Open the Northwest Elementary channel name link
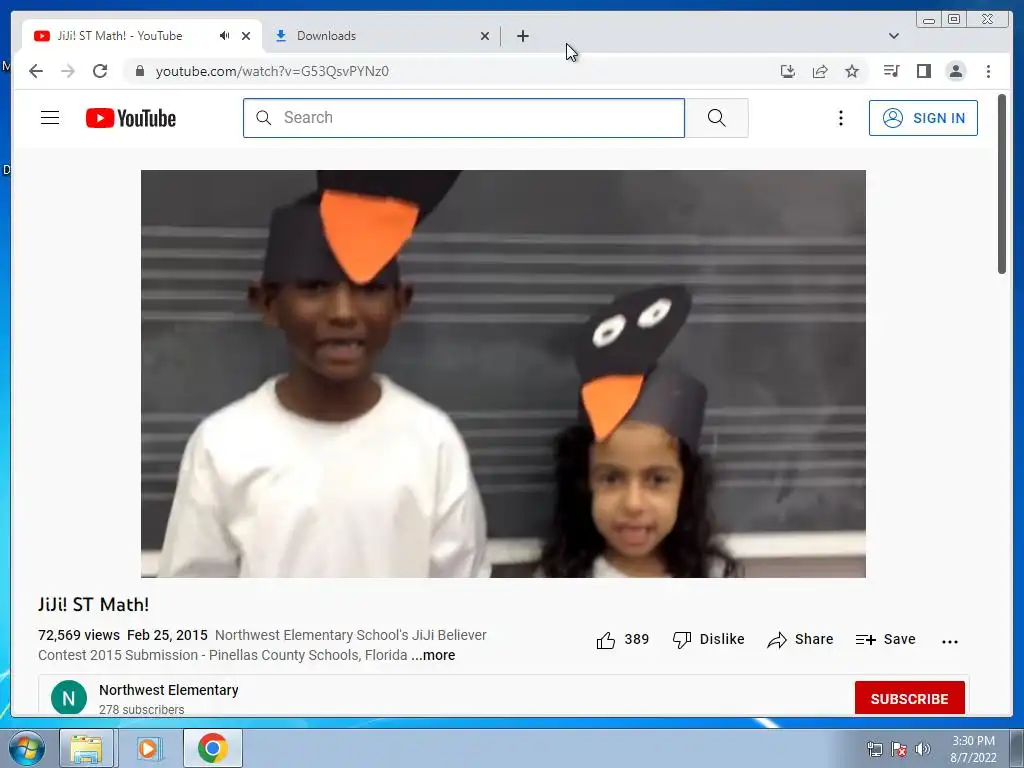The image size is (1024, 768). click(x=168, y=690)
